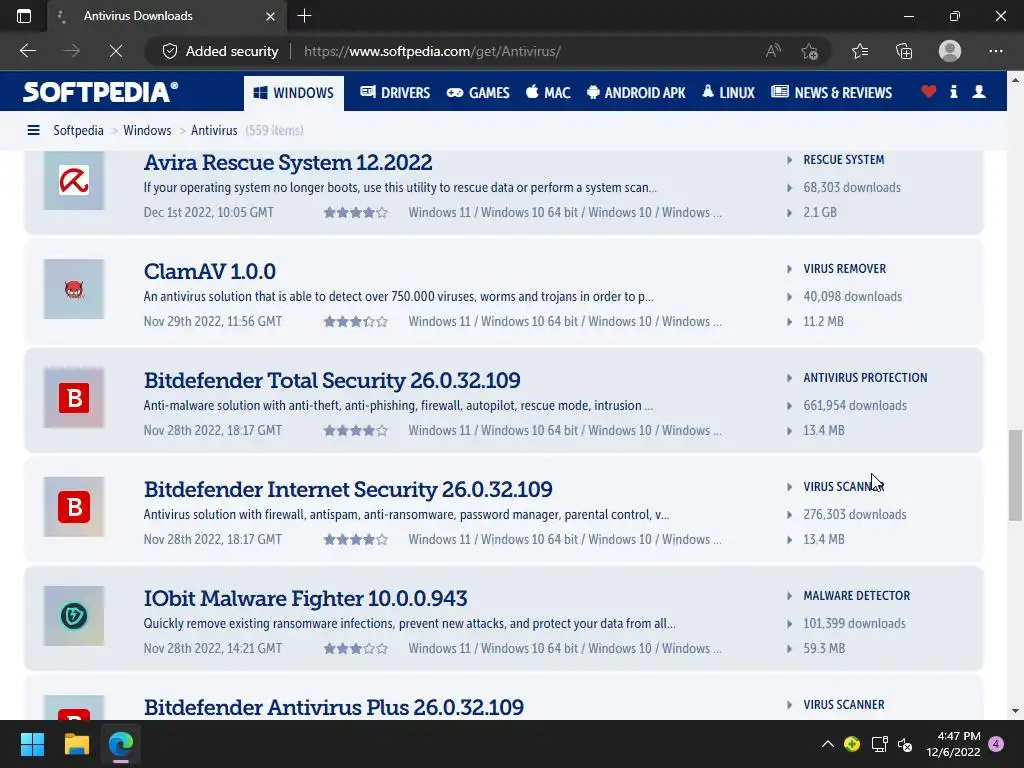This screenshot has height=768, width=1024.
Task: Click the RESCUE SYSTEM category label
Action: [844, 160]
